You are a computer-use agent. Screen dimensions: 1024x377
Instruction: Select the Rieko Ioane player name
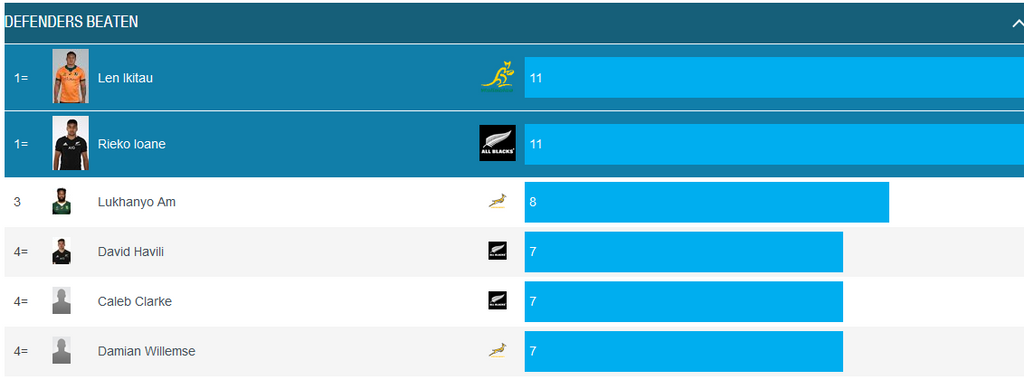[x=131, y=144]
